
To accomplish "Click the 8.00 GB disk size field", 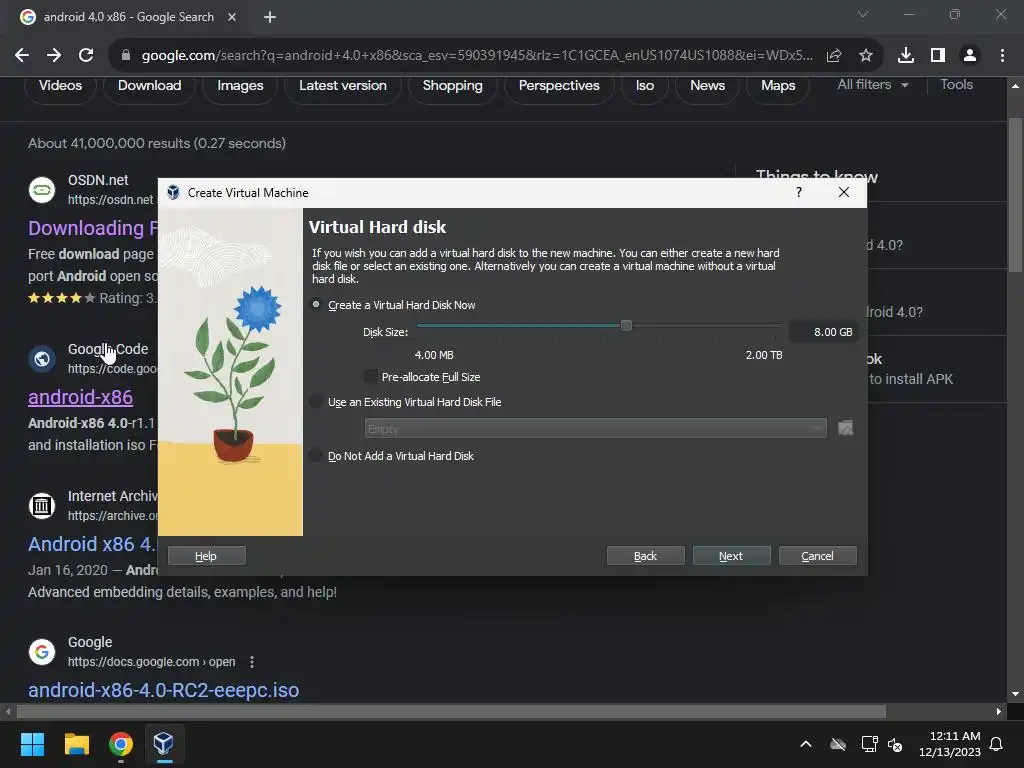I will point(823,332).
